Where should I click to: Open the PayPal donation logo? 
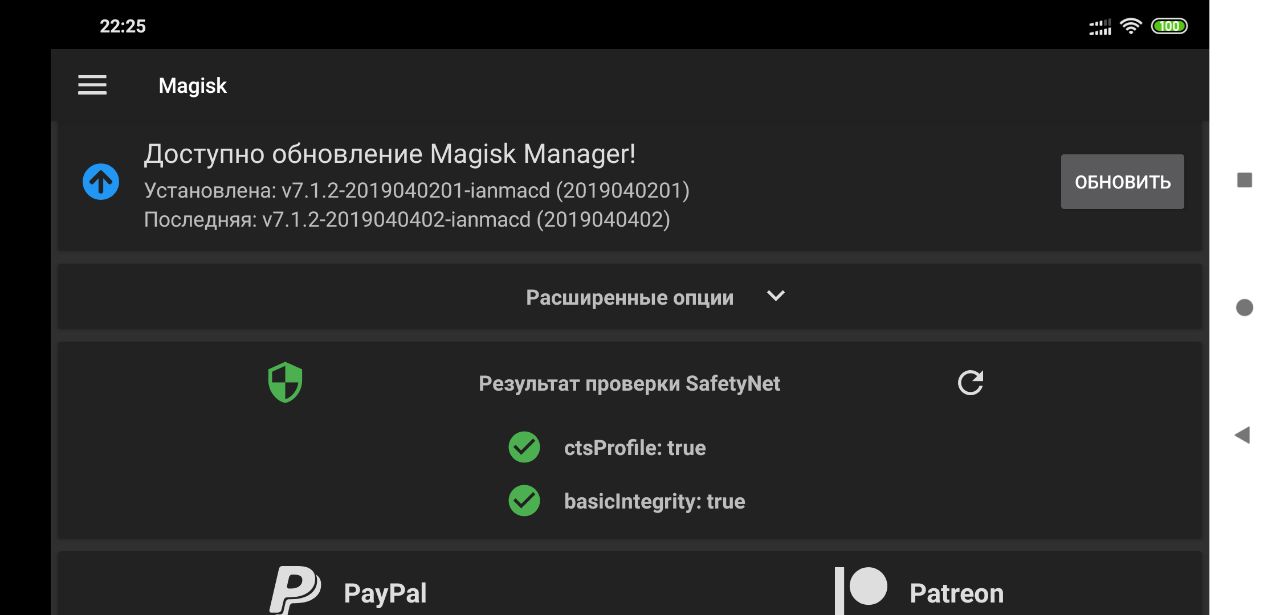click(295, 591)
